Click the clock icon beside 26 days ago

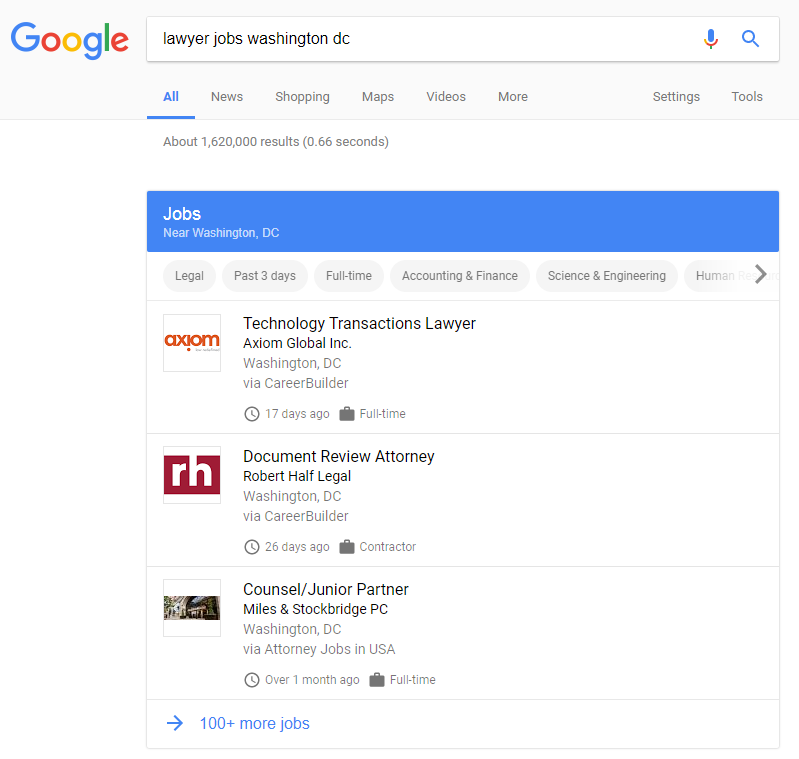click(x=252, y=547)
